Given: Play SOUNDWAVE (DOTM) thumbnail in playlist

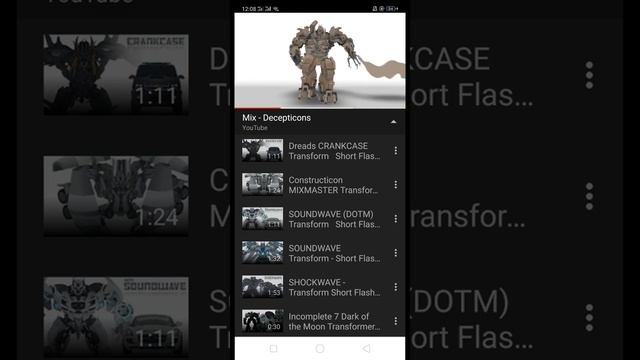Looking at the screenshot, I should 262,218.
